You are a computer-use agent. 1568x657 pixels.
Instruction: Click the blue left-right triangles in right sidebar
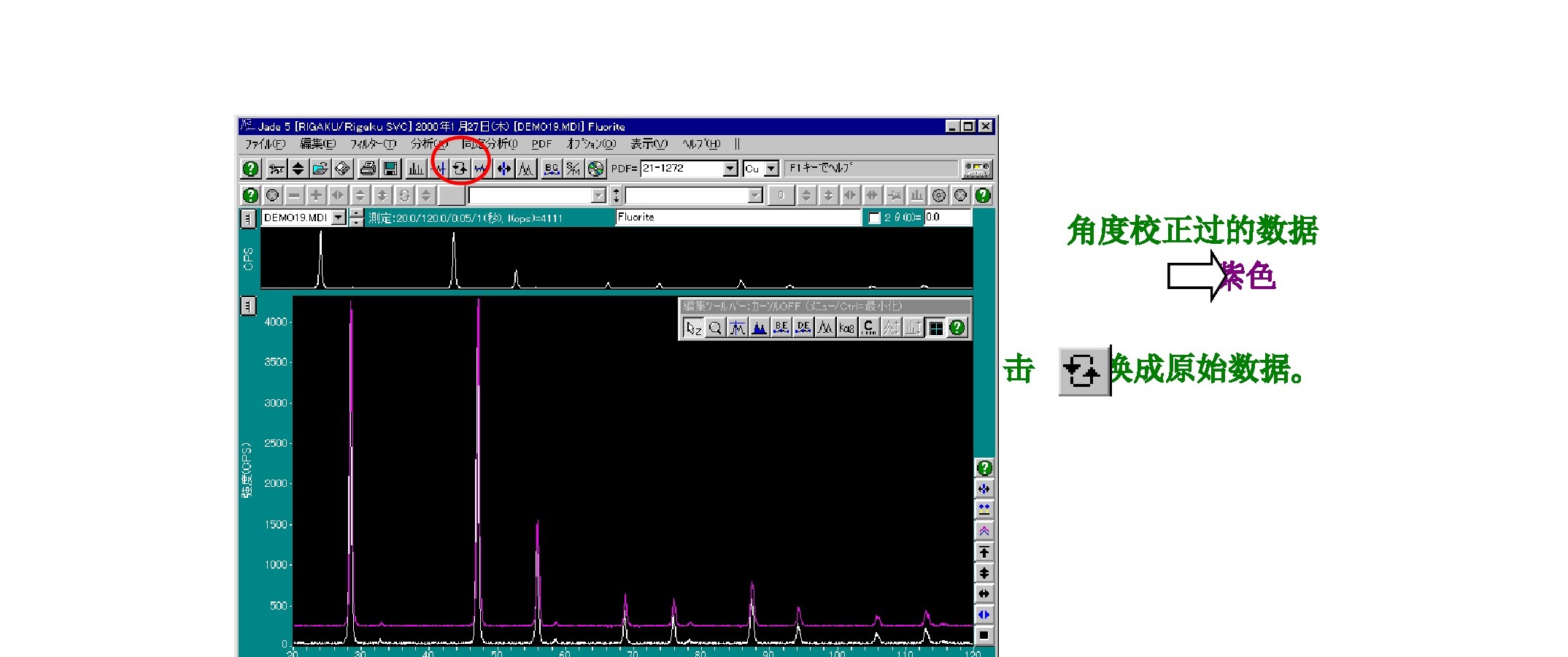984,615
